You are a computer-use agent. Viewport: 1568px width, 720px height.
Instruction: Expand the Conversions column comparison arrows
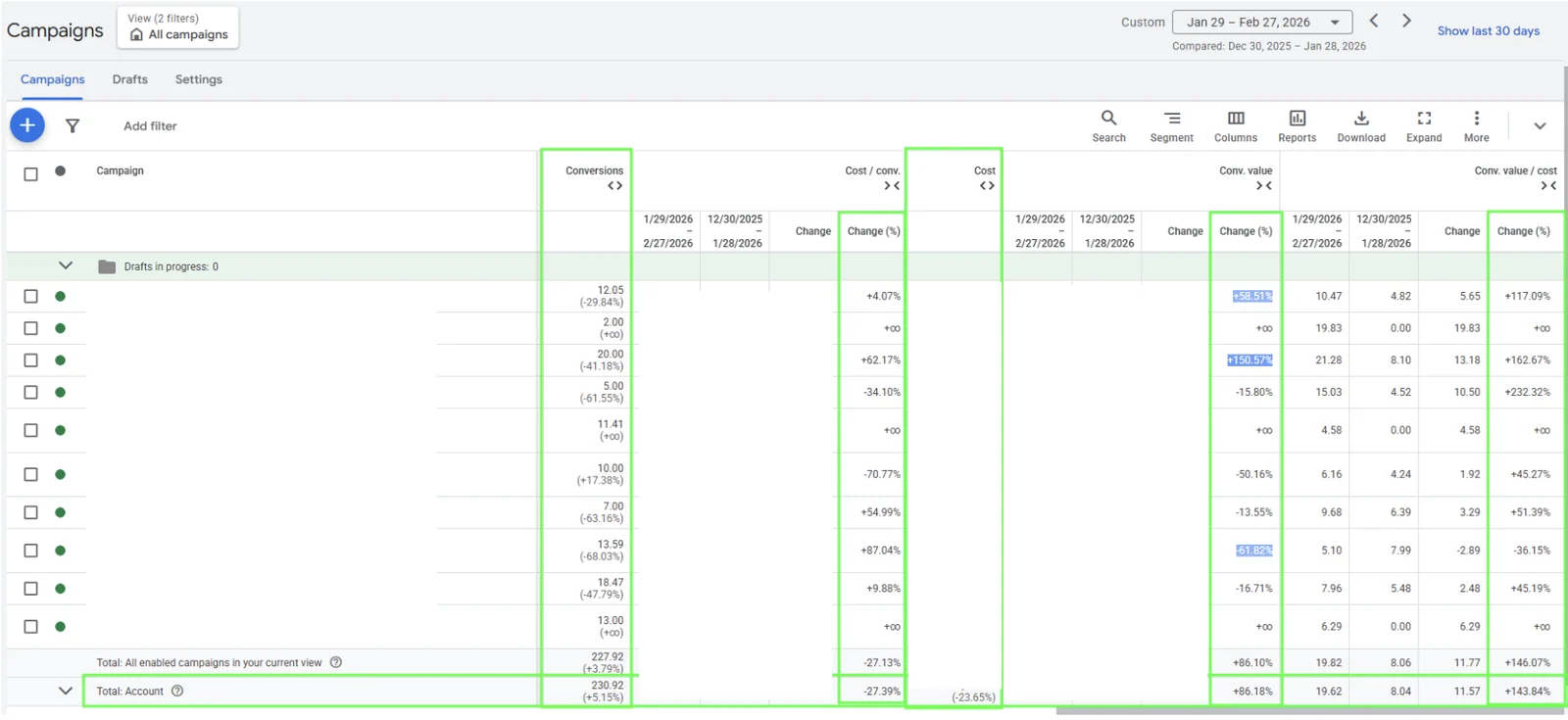coord(614,186)
